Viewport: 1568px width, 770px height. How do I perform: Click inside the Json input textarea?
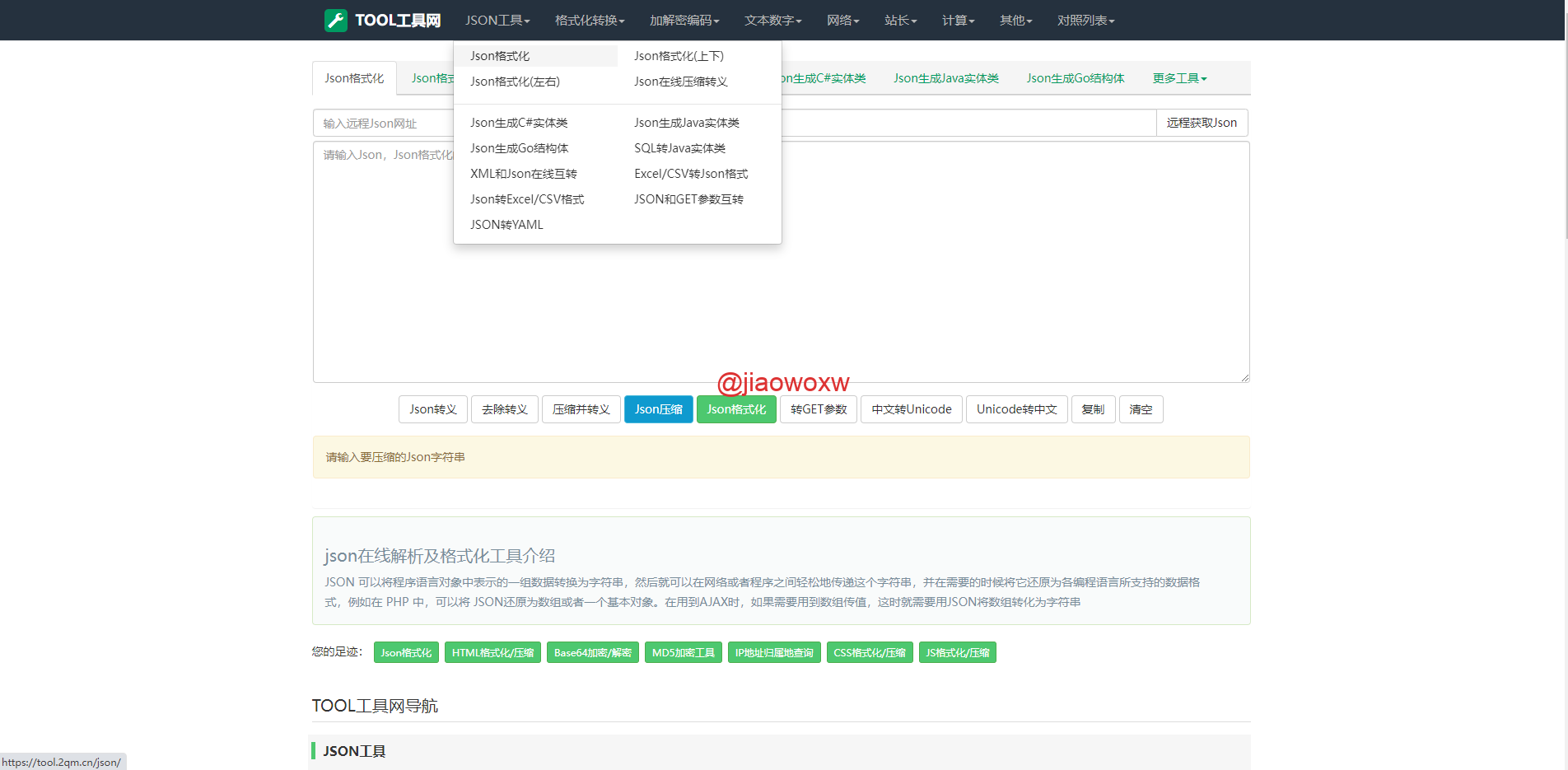(x=781, y=262)
